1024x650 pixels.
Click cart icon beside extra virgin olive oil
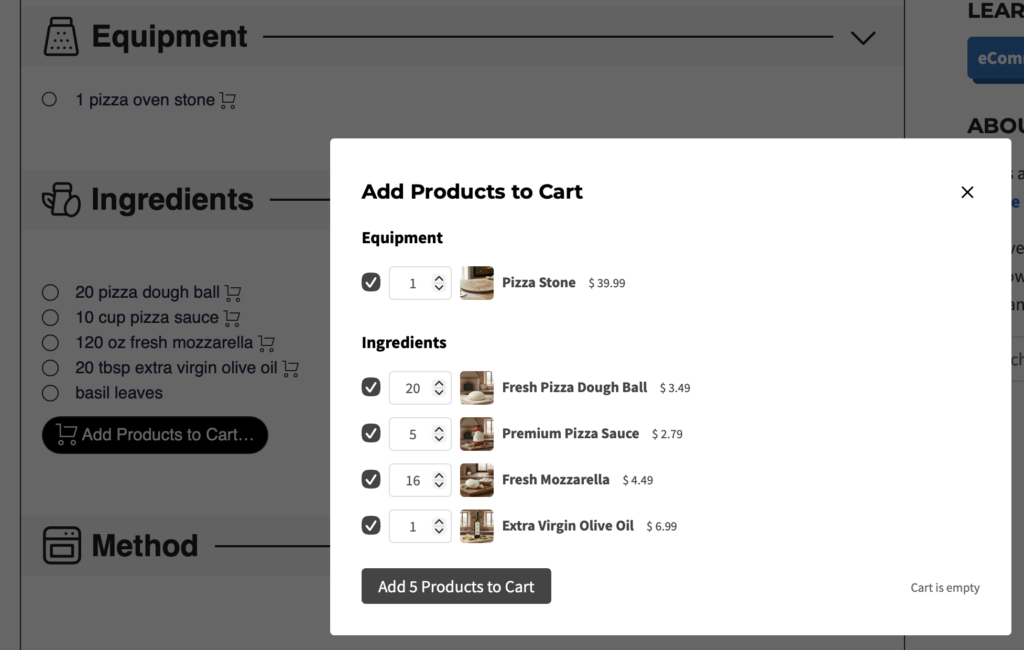click(291, 368)
